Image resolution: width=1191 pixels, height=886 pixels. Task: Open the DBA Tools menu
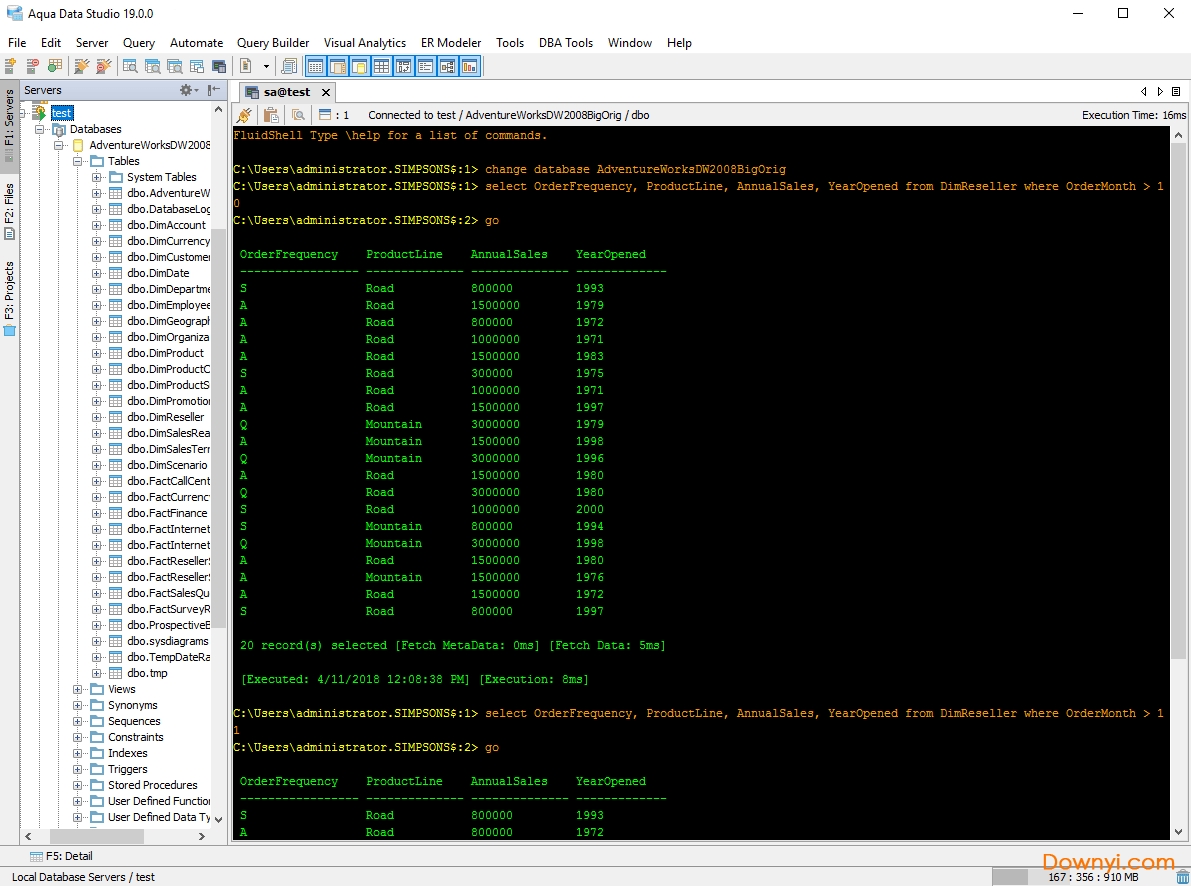pyautogui.click(x=565, y=43)
